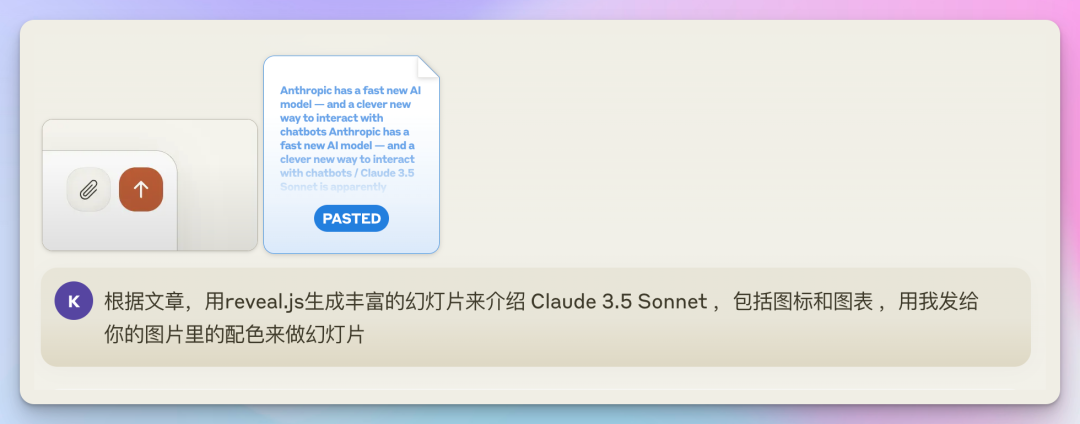This screenshot has height=424, width=1080.
Task: Click "Sonnet is apparently" faded preview text
Action: coord(333,186)
